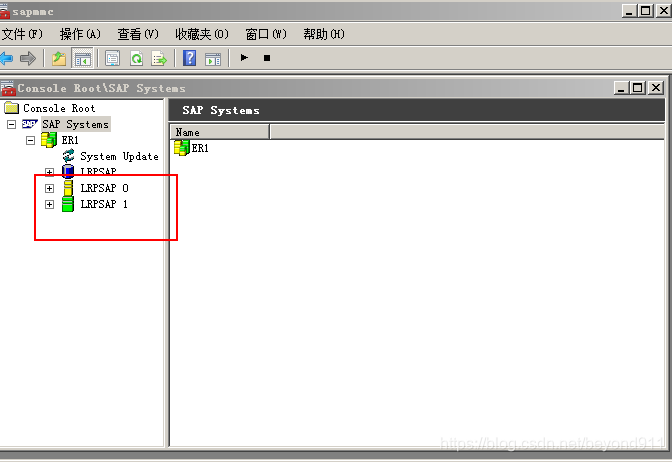Click the Forward arrow toolbar icon
The width and height of the screenshot is (672, 462).
(28, 58)
